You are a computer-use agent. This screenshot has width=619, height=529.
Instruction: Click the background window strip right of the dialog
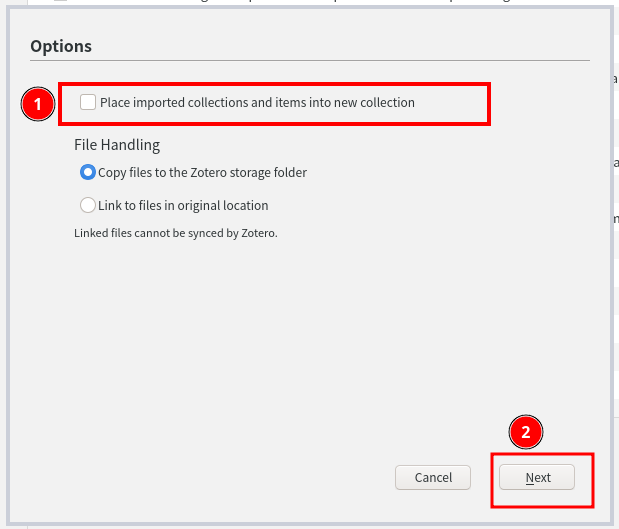tap(615, 300)
